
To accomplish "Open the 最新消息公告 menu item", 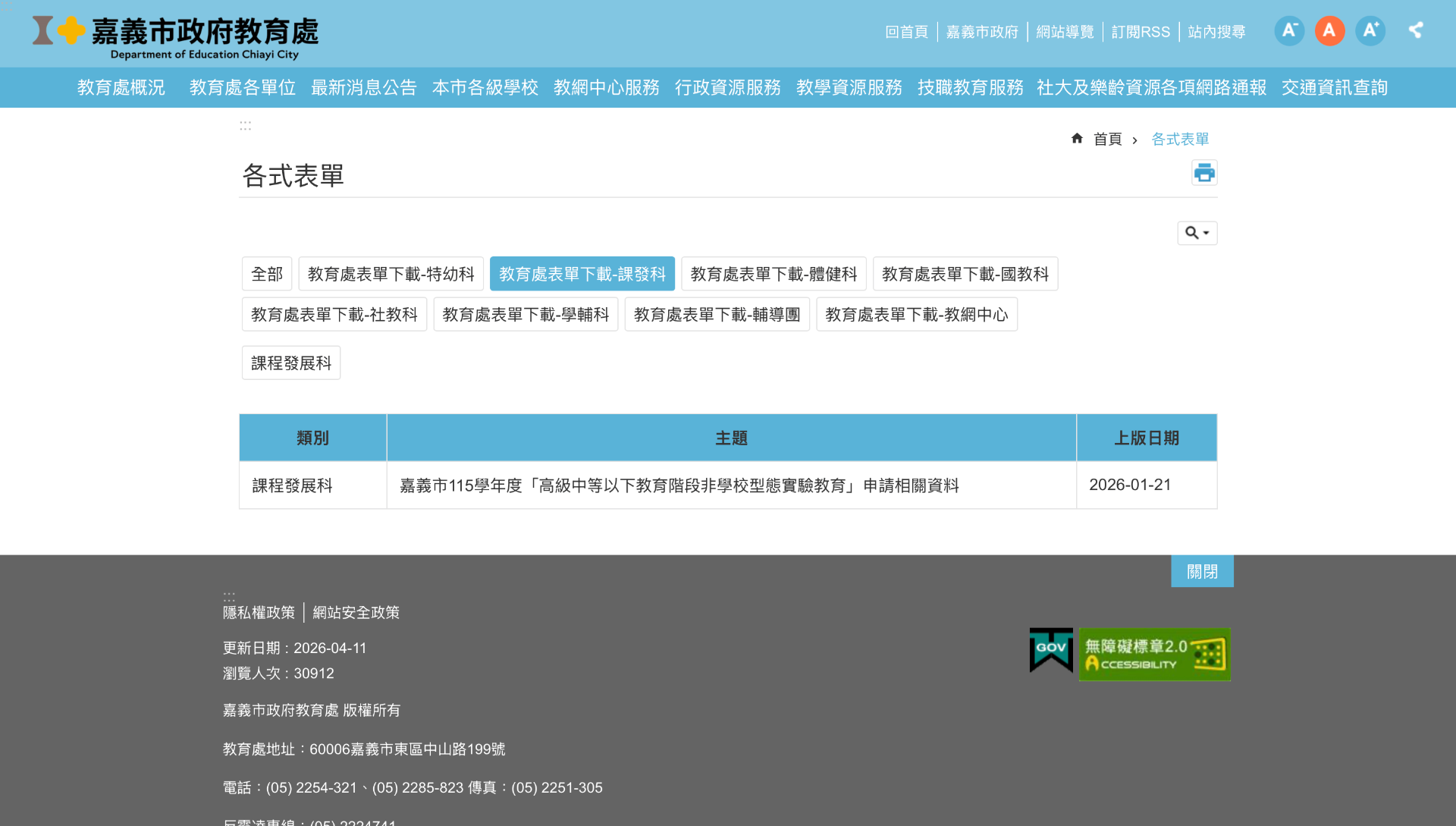I will click(x=364, y=87).
